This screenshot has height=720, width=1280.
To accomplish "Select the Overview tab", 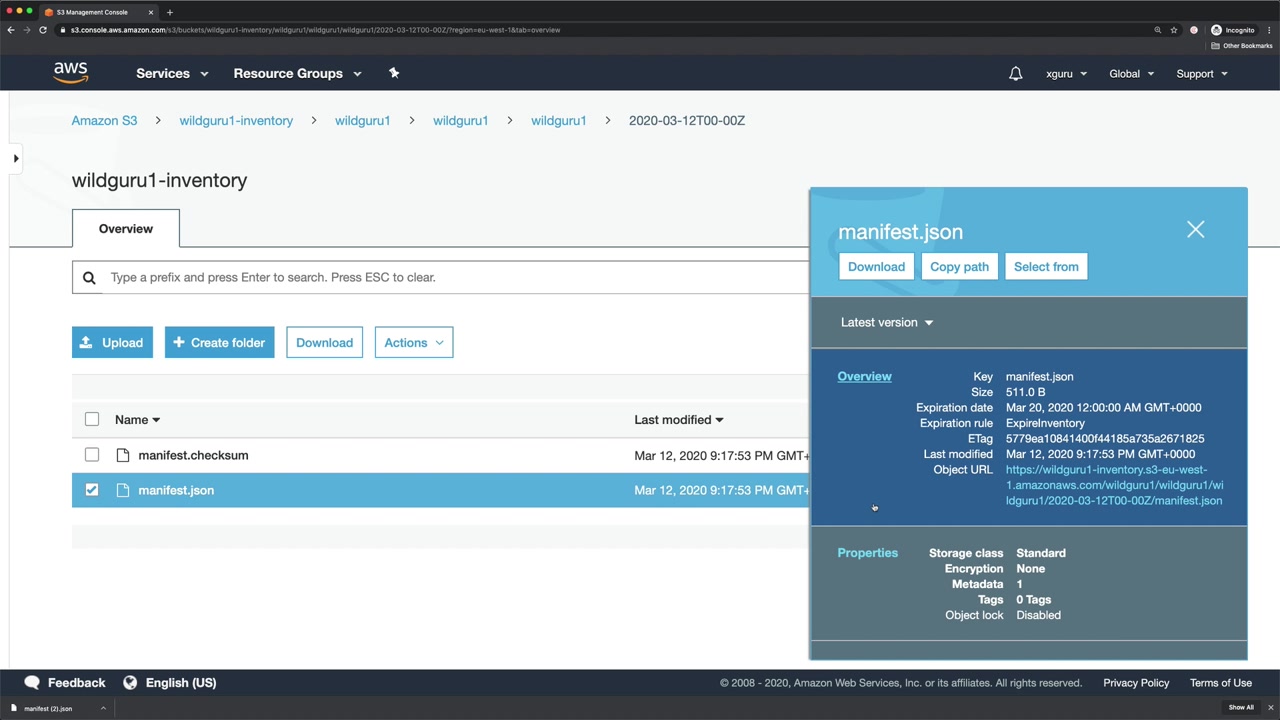I will [126, 228].
